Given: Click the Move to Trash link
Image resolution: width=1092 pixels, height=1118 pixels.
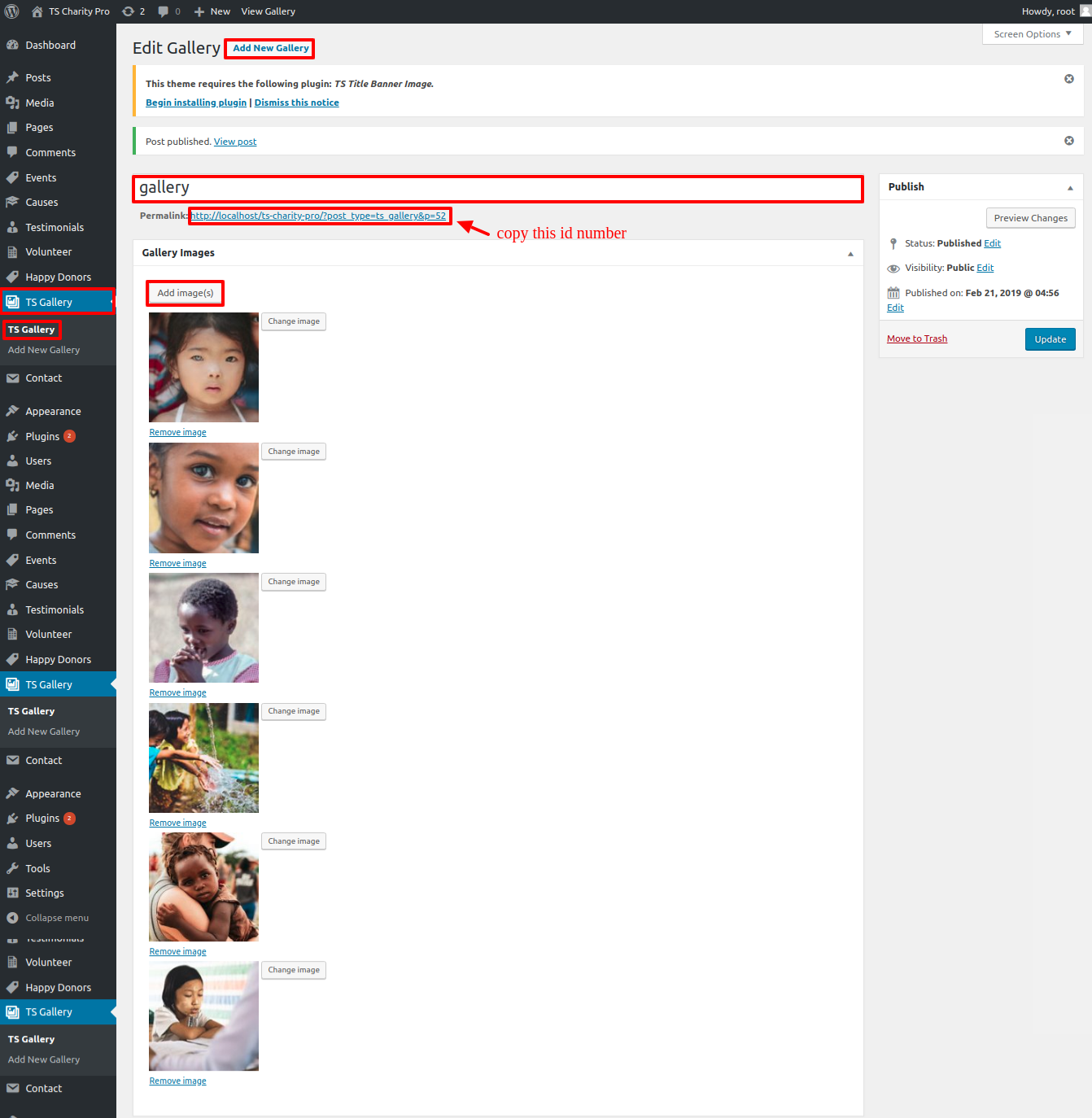Looking at the screenshot, I should (x=917, y=338).
